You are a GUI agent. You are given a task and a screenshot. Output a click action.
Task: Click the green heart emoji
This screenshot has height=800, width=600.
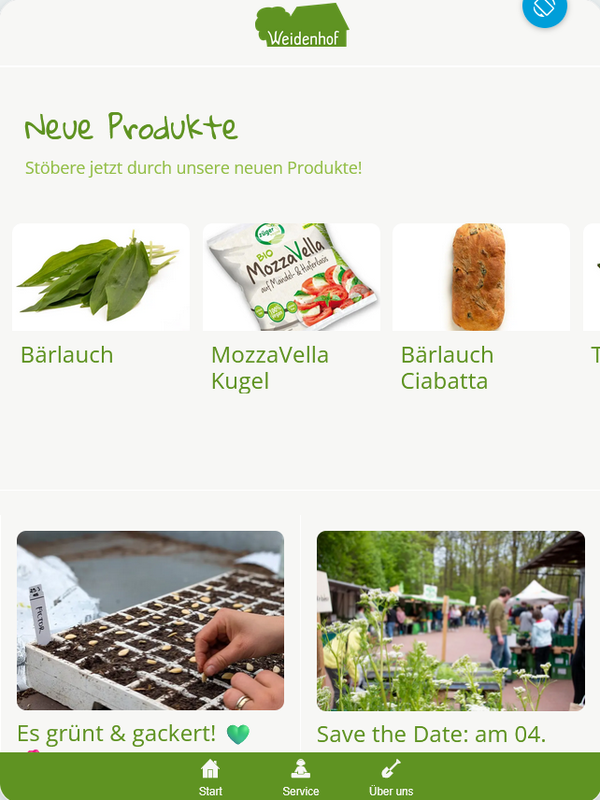click(238, 734)
